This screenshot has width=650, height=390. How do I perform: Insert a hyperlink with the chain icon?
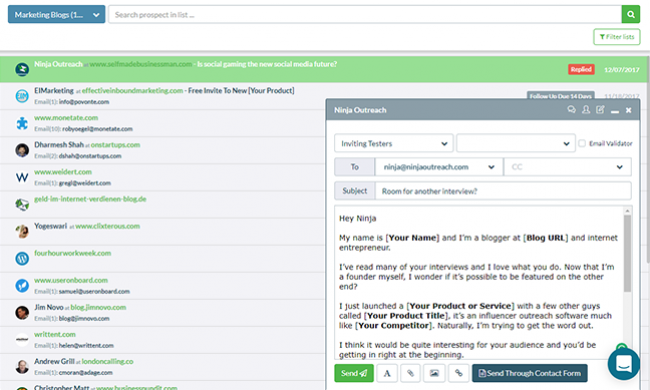(458, 373)
